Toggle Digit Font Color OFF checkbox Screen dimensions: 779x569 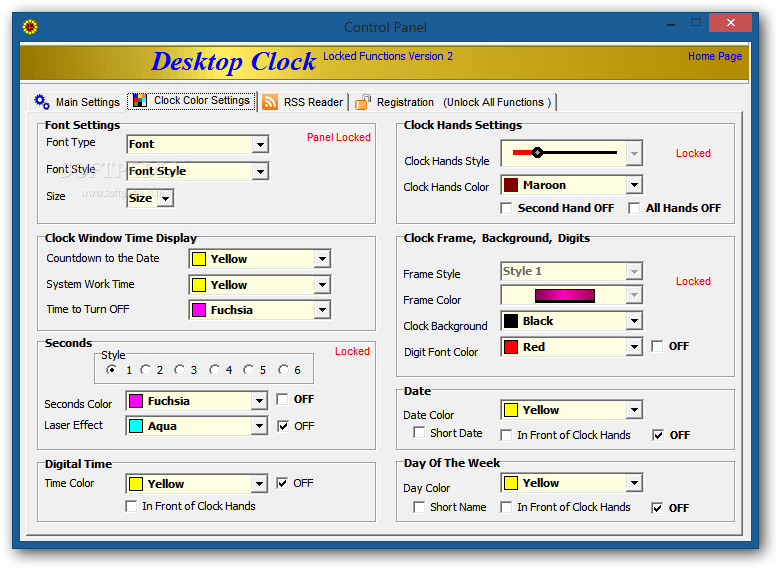(x=657, y=346)
